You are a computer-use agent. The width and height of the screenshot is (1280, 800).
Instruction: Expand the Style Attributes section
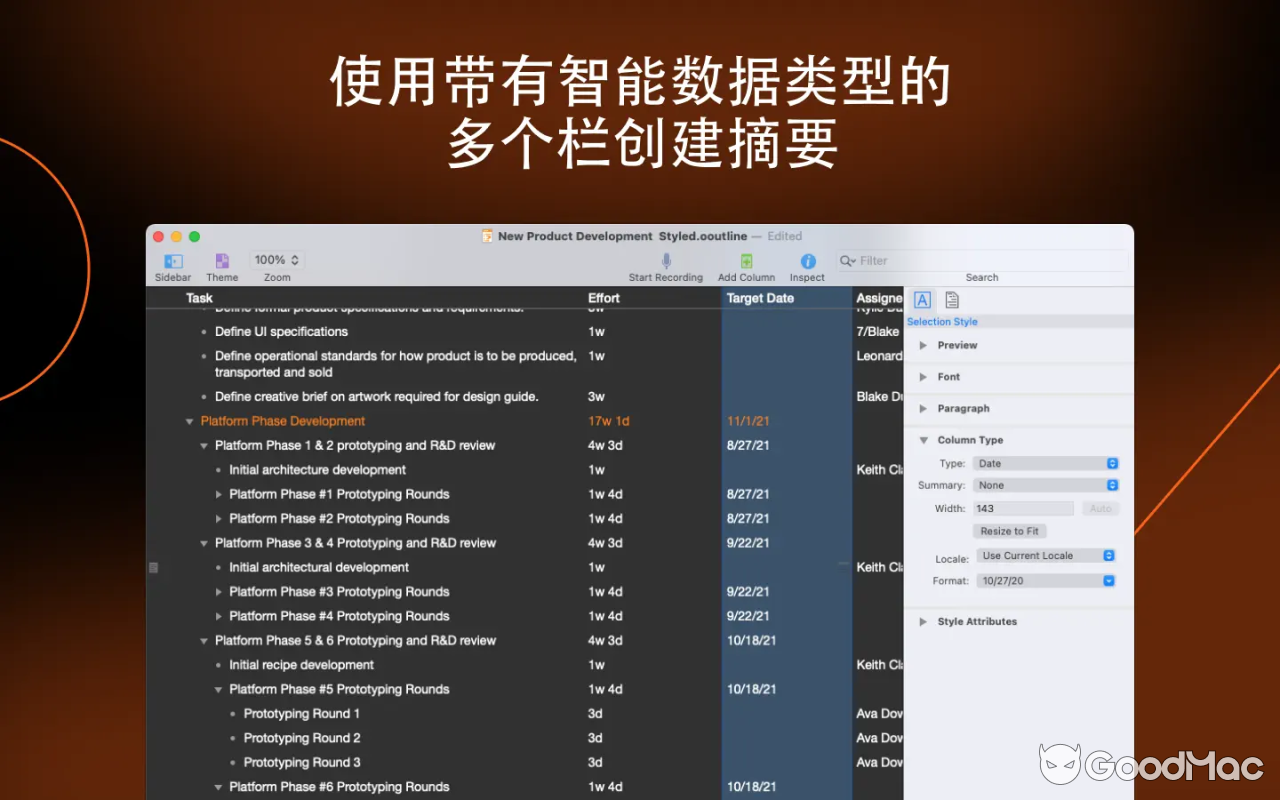pos(924,621)
